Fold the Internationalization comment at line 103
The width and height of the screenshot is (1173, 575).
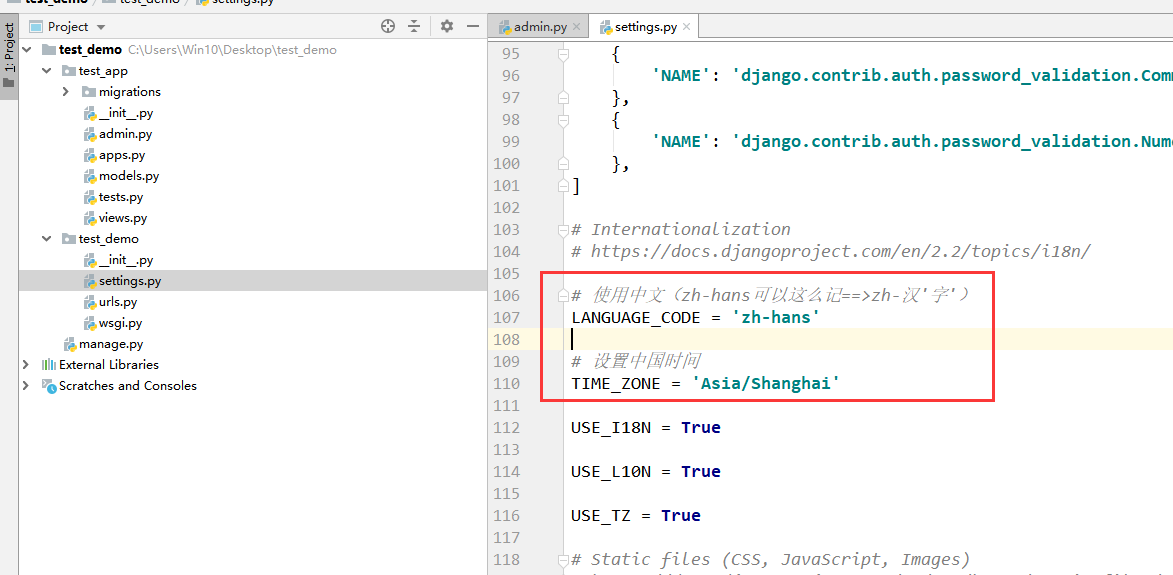coord(563,229)
